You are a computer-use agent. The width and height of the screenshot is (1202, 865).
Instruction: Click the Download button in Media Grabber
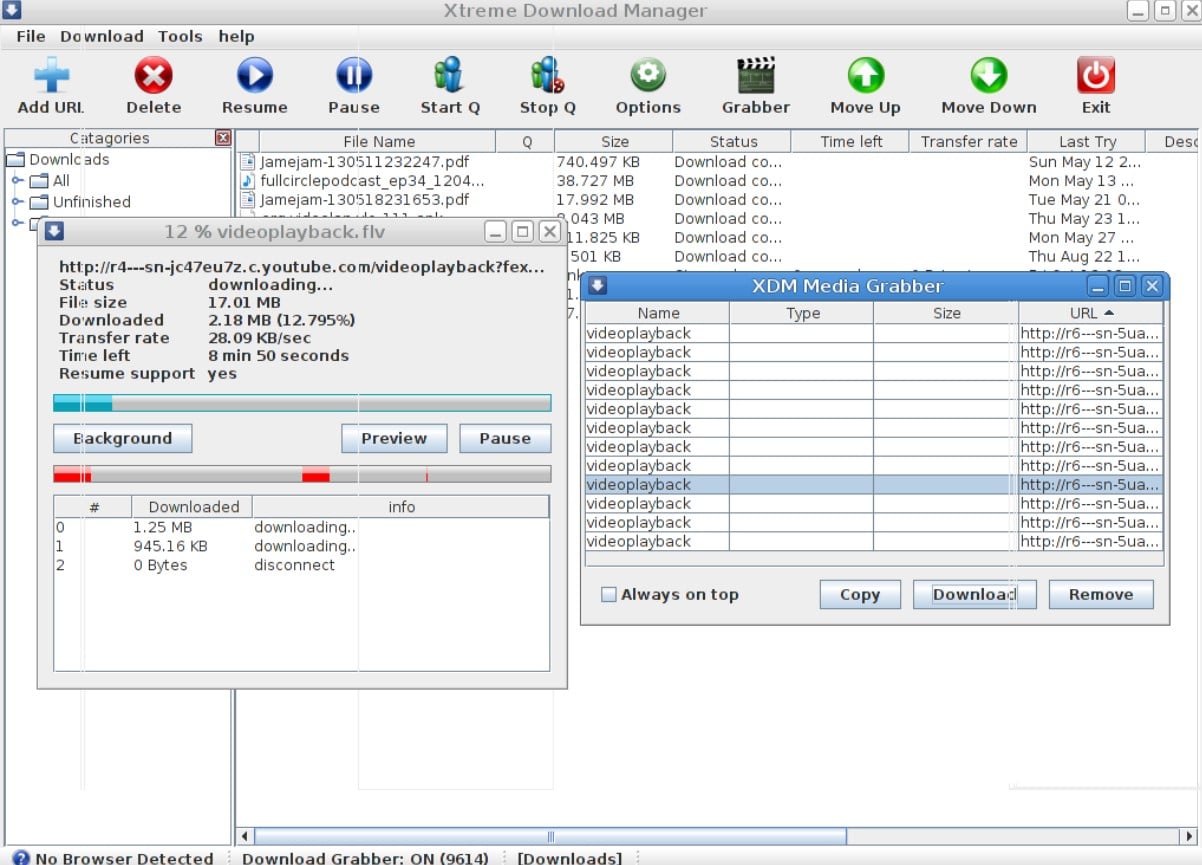974,594
